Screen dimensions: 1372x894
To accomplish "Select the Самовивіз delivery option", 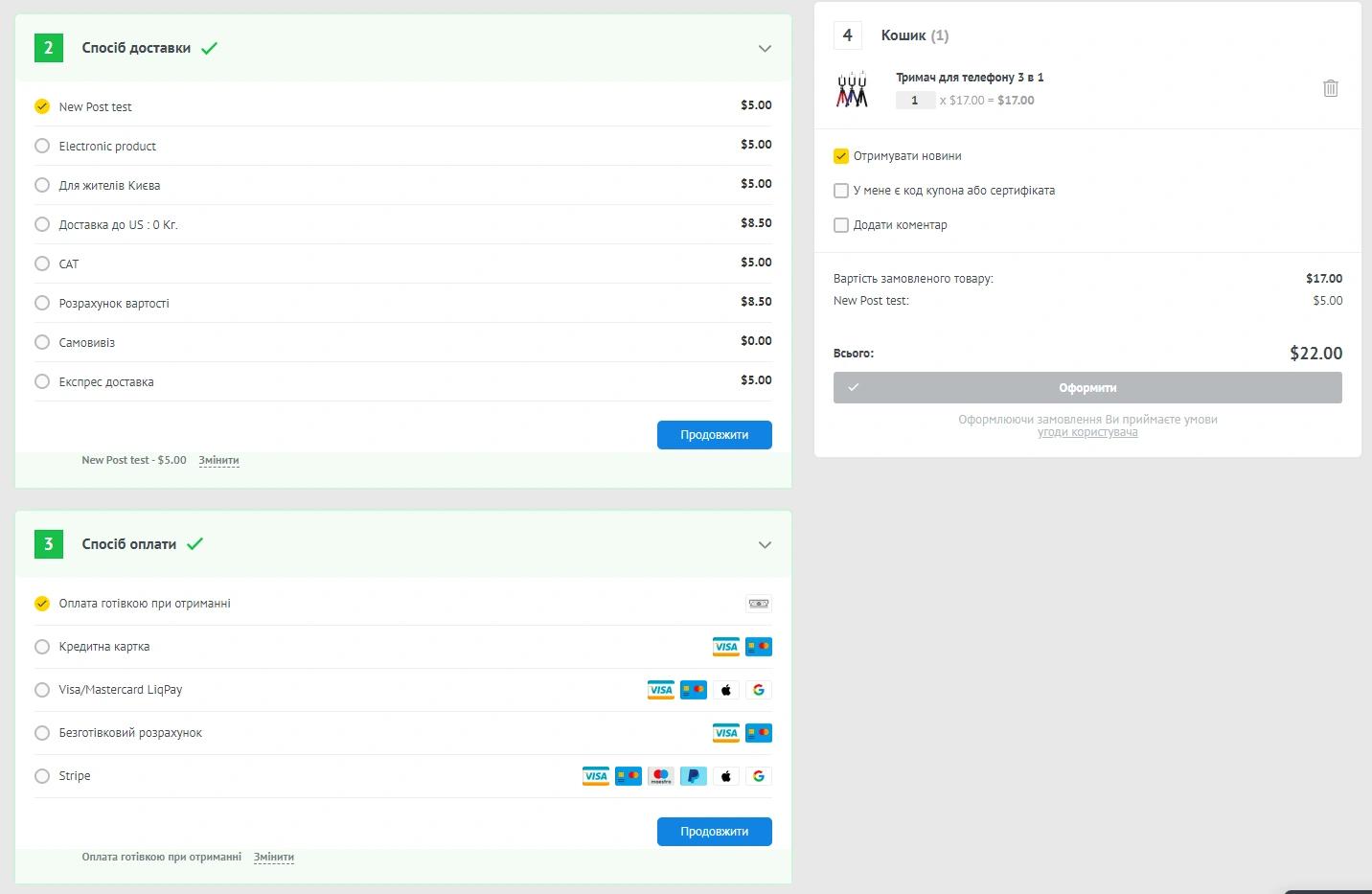I will 42,342.
